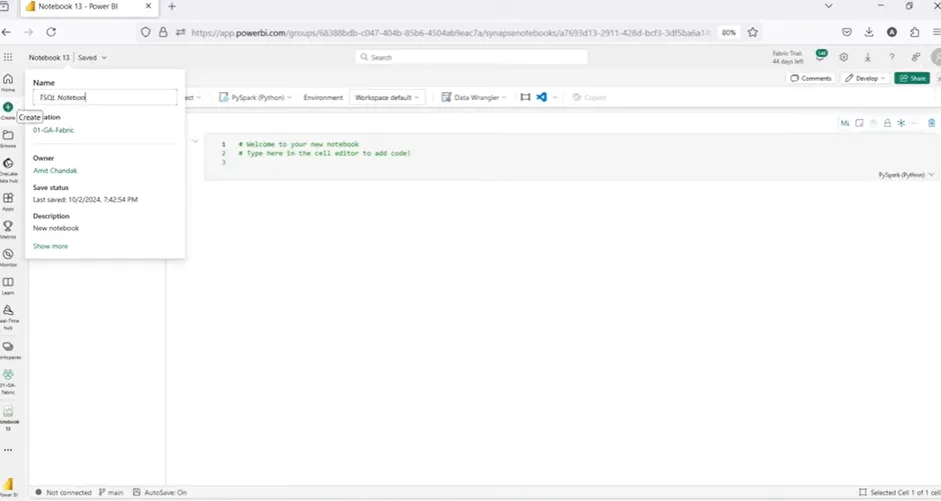This screenshot has height=501, width=941.
Task: Expand Data Wrangler dropdown
Action: click(x=474, y=97)
